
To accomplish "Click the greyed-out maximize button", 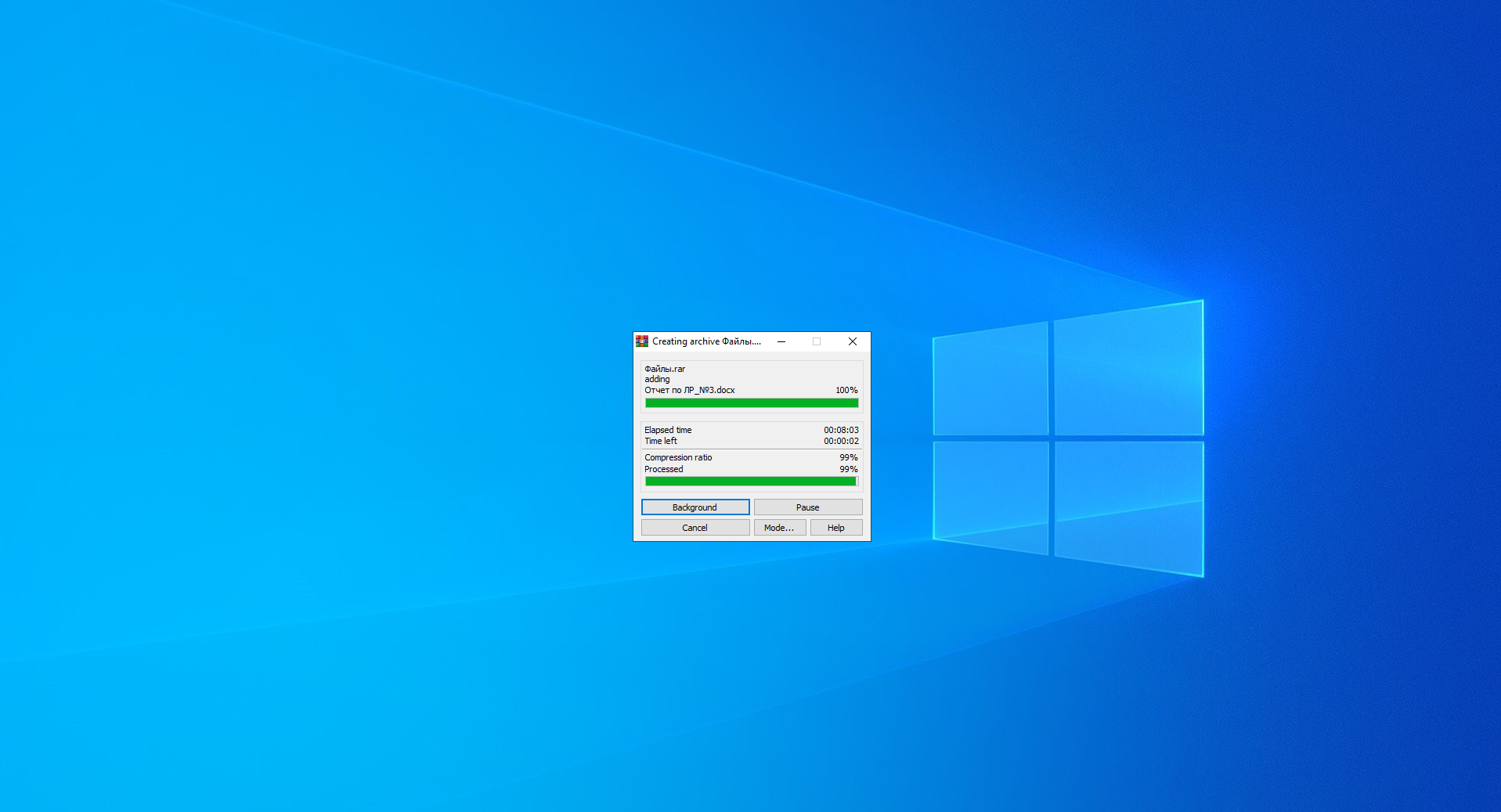I will pyautogui.click(x=817, y=341).
